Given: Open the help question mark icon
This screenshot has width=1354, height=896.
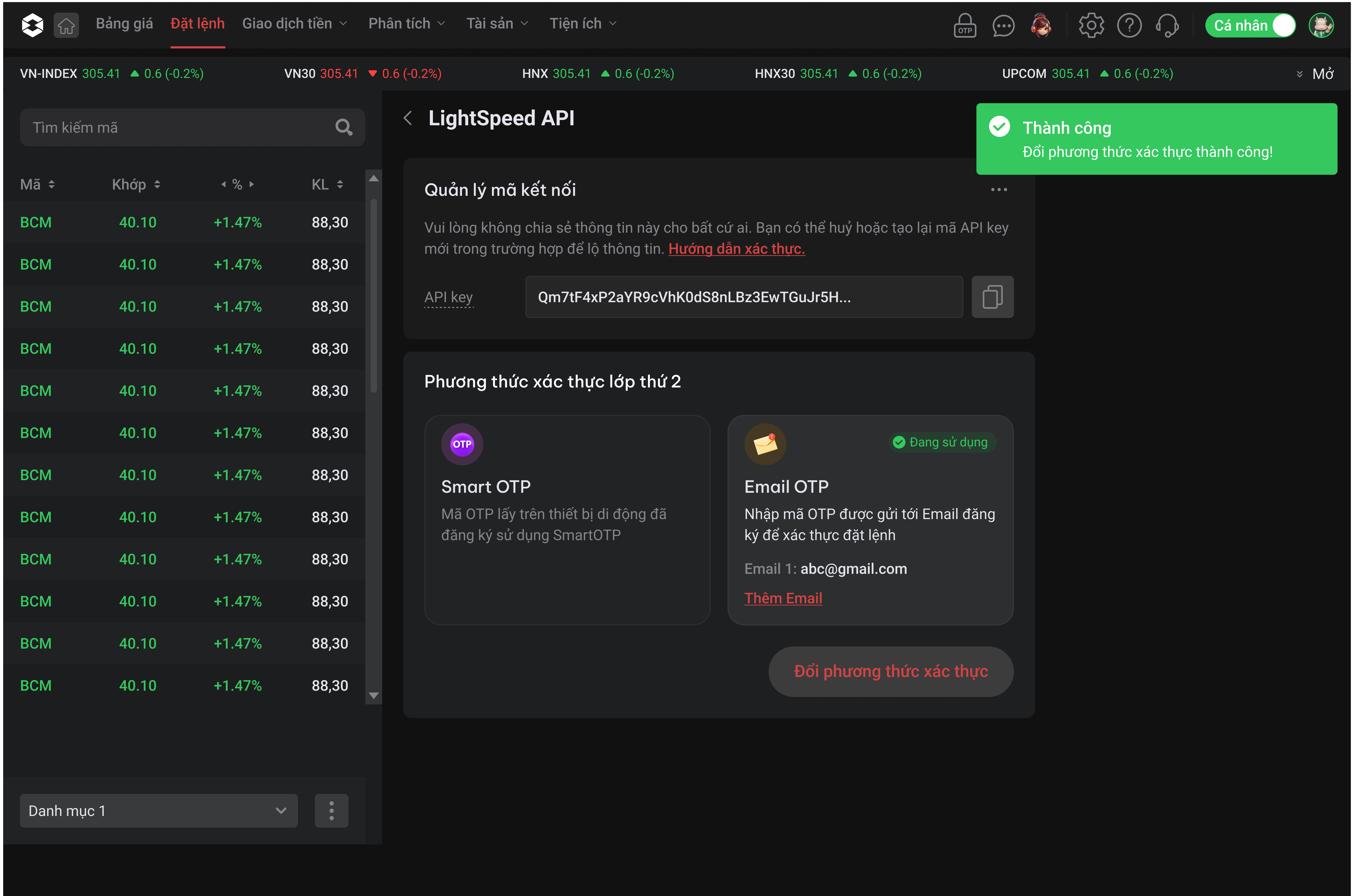Looking at the screenshot, I should [1129, 25].
